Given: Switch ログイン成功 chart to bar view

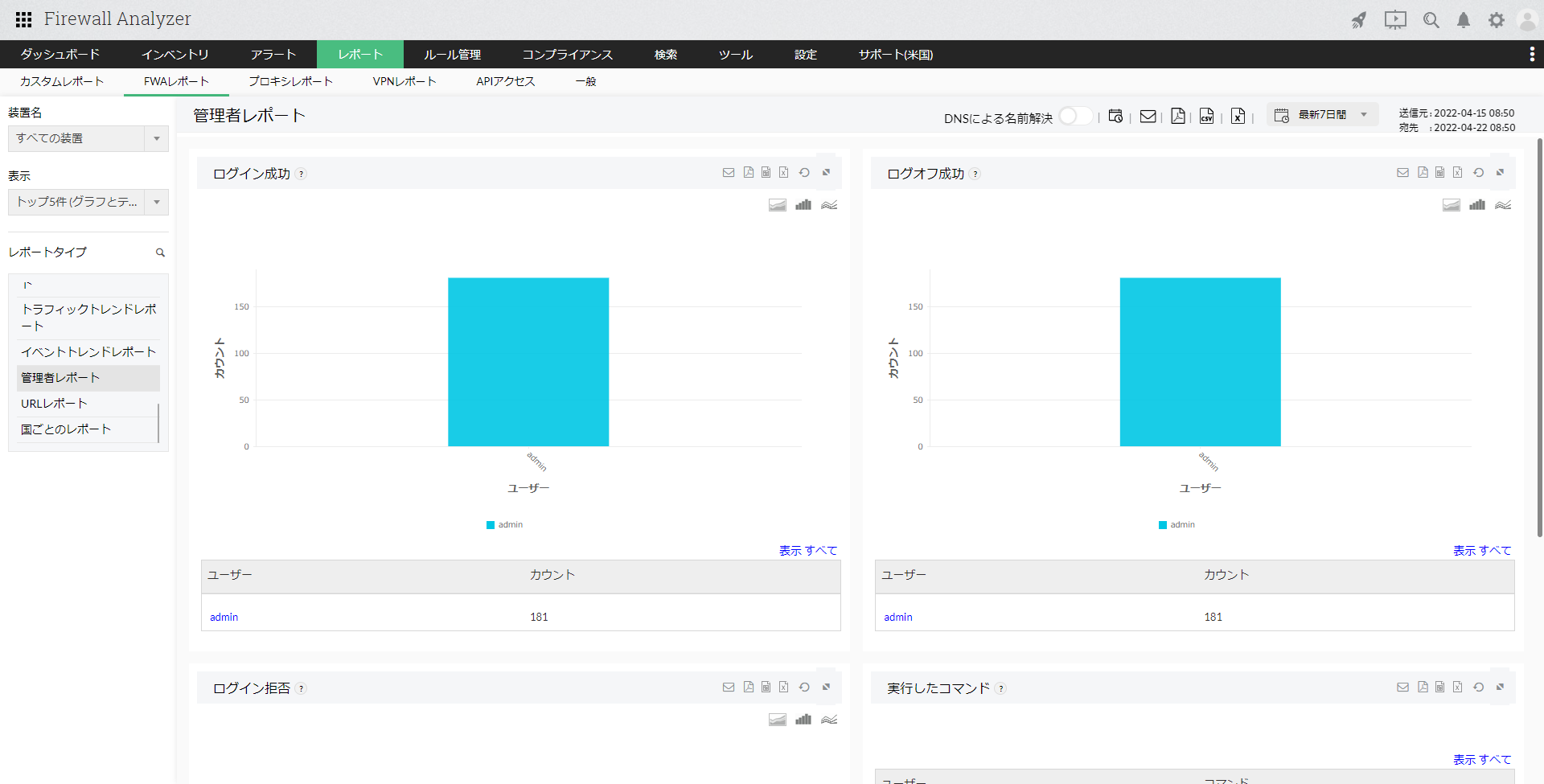Looking at the screenshot, I should [x=803, y=205].
